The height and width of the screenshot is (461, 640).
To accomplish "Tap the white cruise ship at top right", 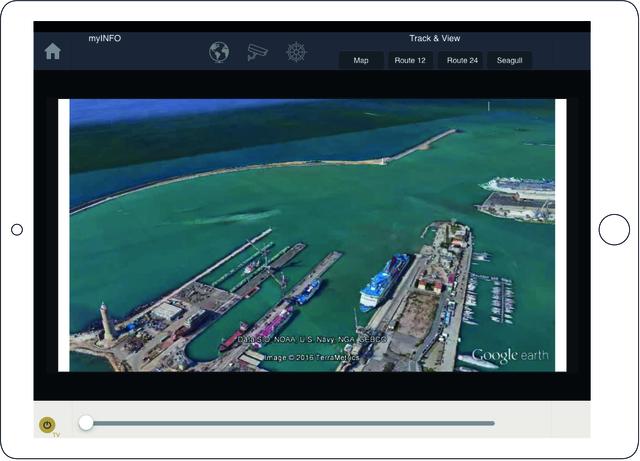I will pyautogui.click(x=518, y=185).
